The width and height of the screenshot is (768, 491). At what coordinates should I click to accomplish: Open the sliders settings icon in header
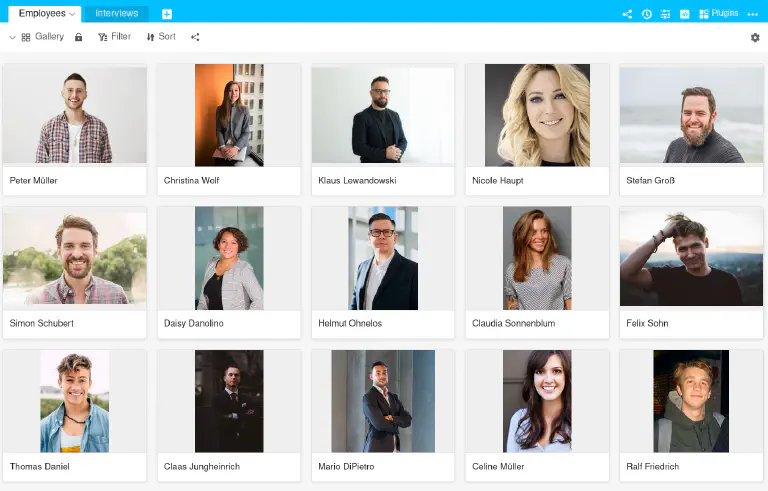click(666, 14)
